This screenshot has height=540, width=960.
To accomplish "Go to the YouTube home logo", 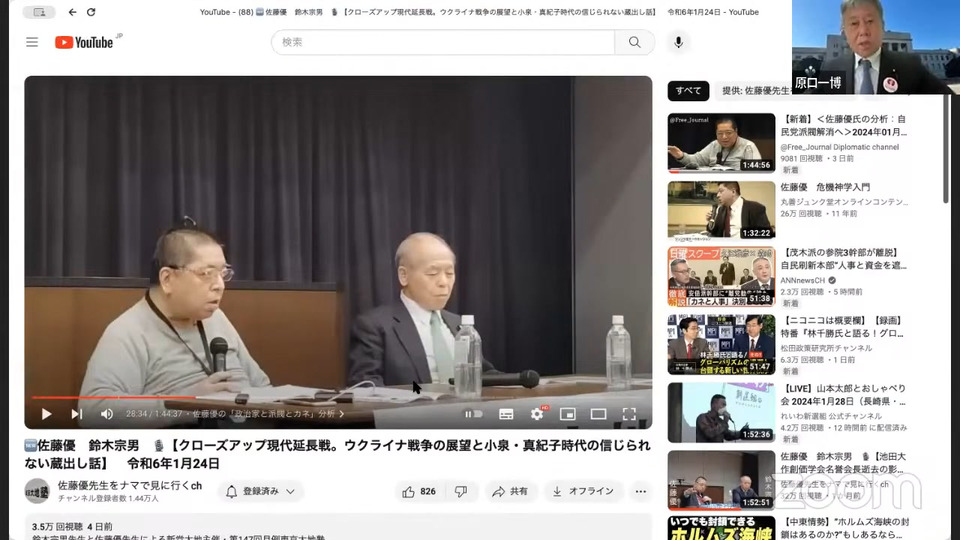I will 84,42.
